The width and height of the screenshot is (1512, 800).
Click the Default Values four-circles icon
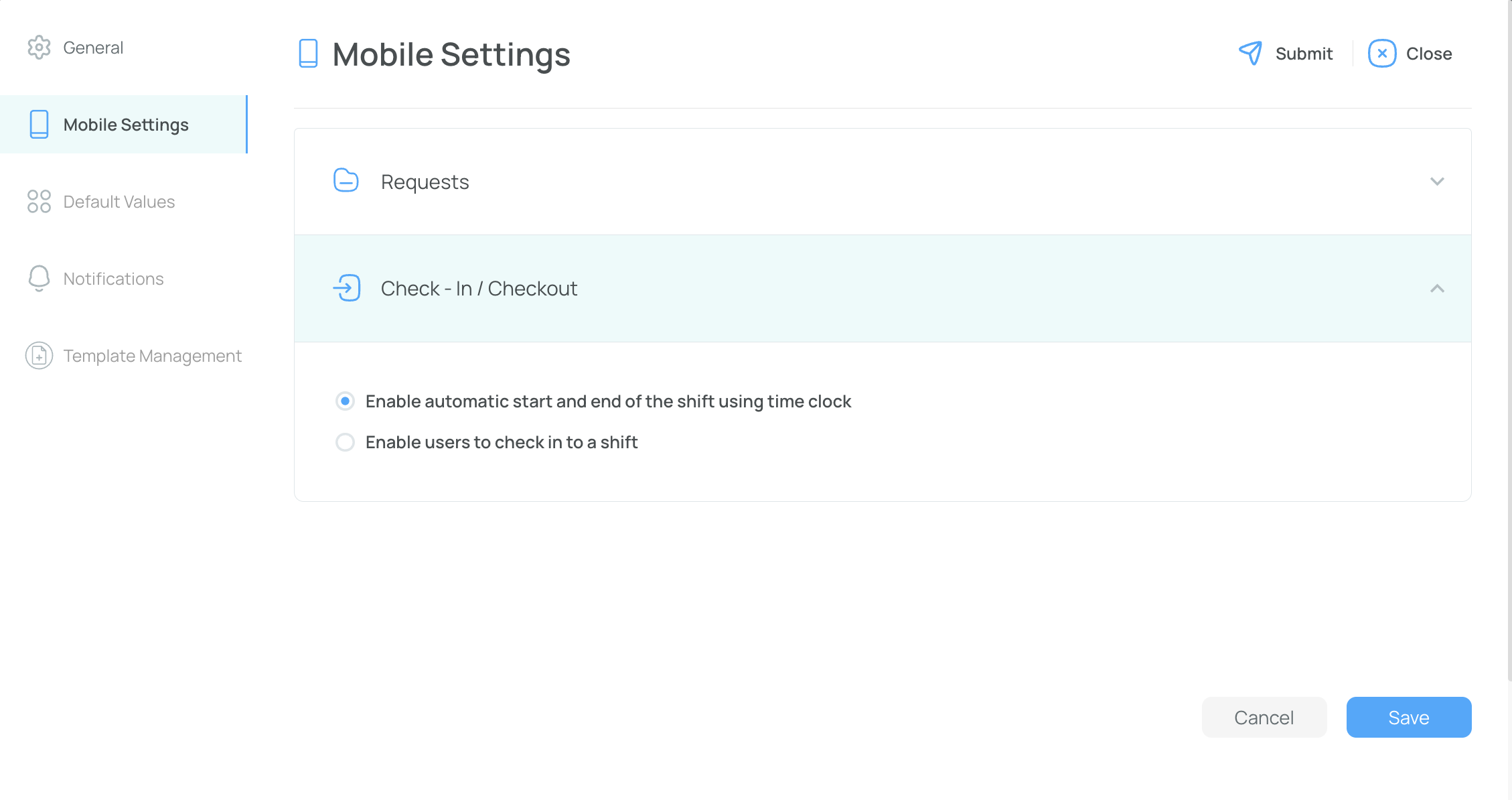point(39,202)
